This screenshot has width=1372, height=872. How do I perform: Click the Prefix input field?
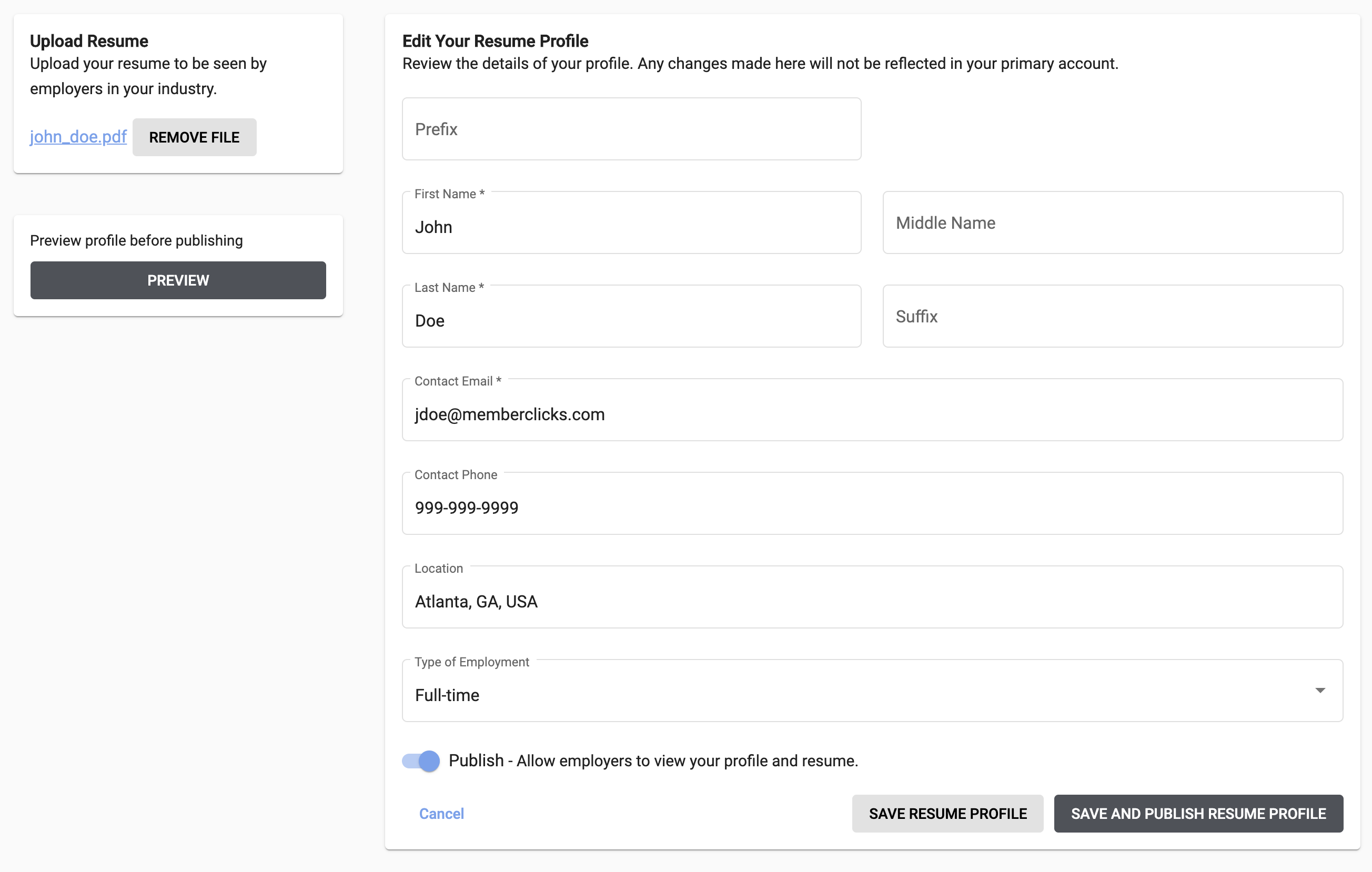(x=631, y=129)
